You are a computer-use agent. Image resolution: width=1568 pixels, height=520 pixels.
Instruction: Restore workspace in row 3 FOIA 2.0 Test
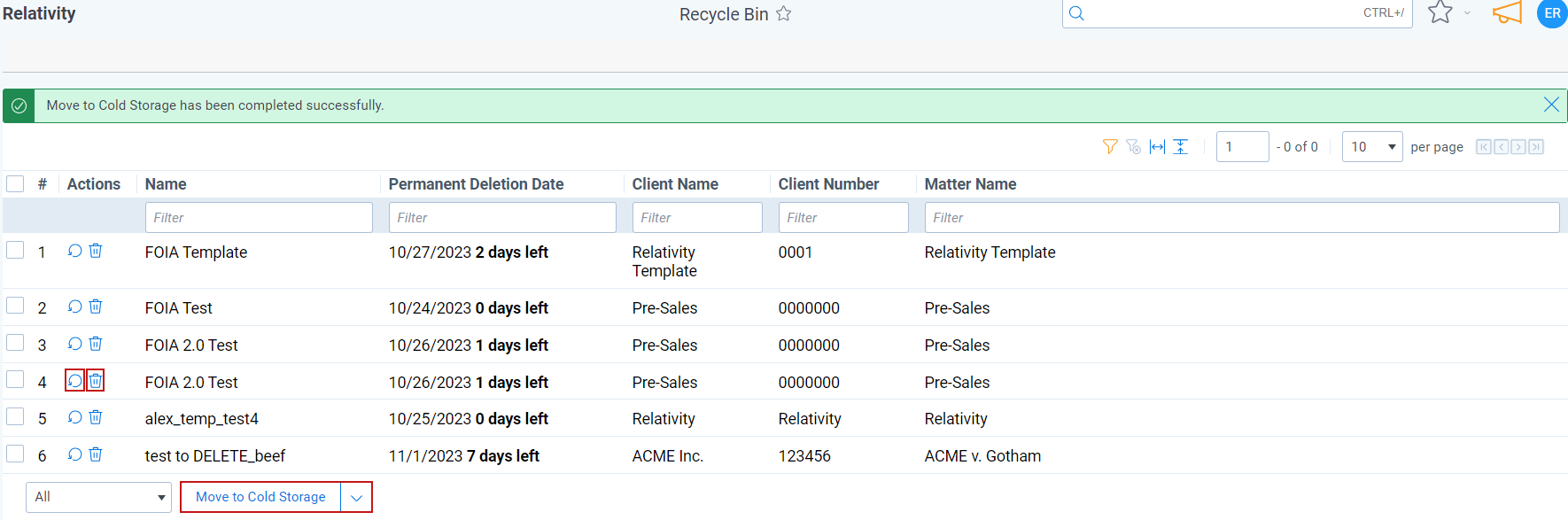[74, 344]
